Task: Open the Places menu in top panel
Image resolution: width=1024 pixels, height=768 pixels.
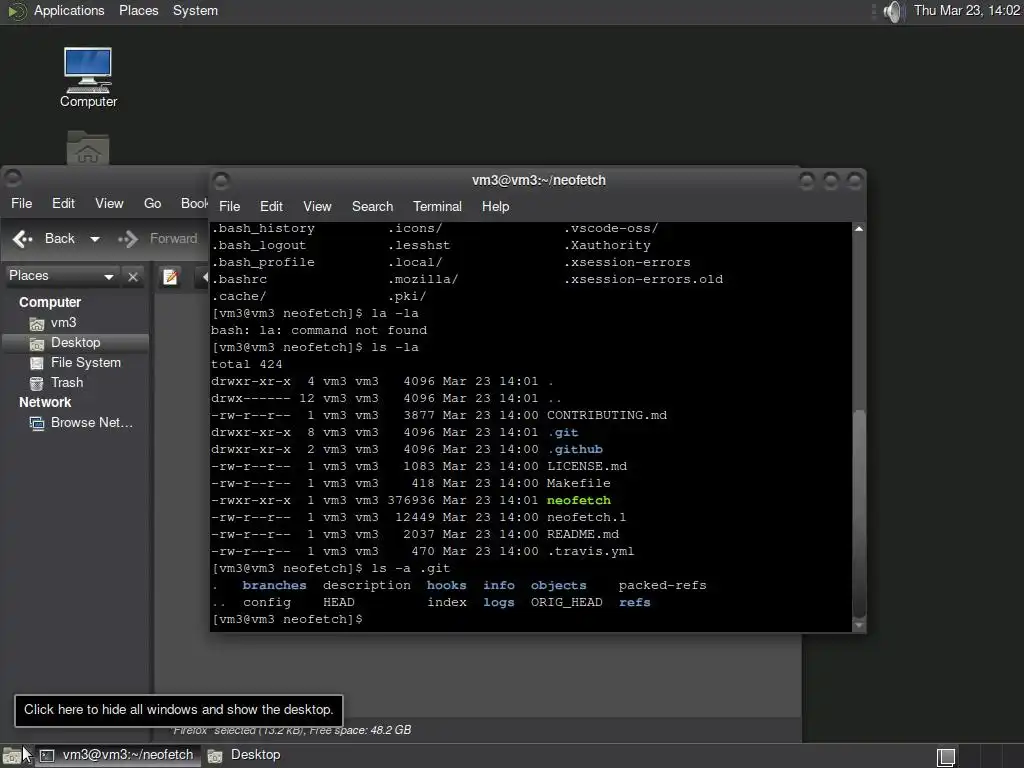Action: pos(138,11)
